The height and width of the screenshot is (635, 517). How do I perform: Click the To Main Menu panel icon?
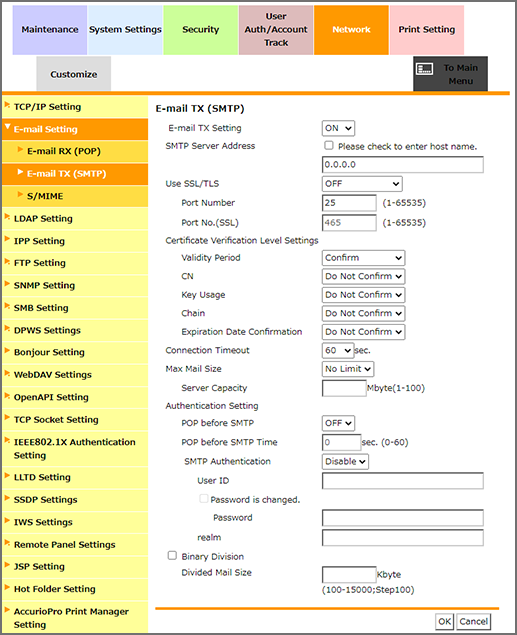pos(424,69)
